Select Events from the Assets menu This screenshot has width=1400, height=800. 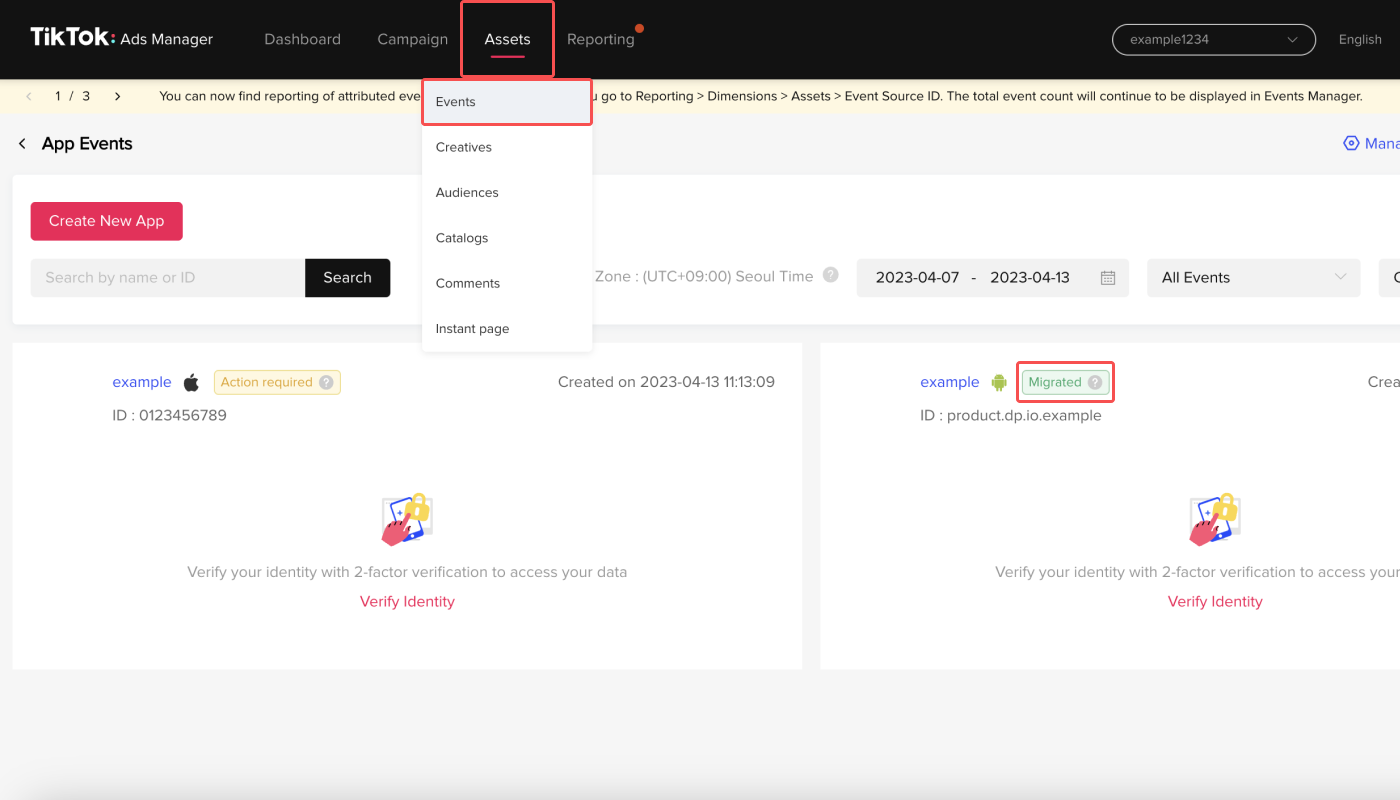click(x=507, y=102)
